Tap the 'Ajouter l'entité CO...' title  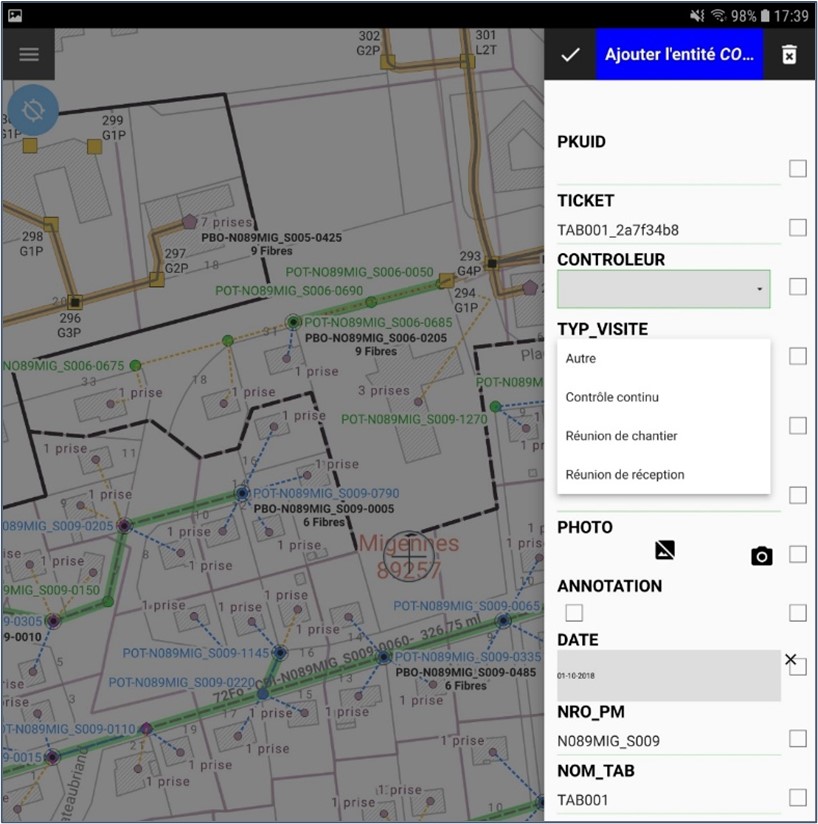679,55
